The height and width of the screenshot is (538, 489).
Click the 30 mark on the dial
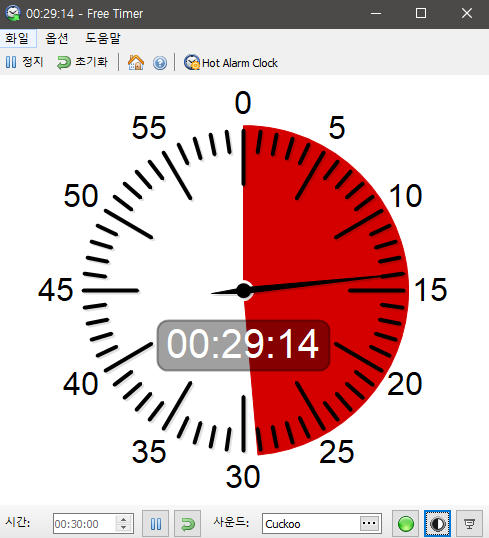coord(243,477)
